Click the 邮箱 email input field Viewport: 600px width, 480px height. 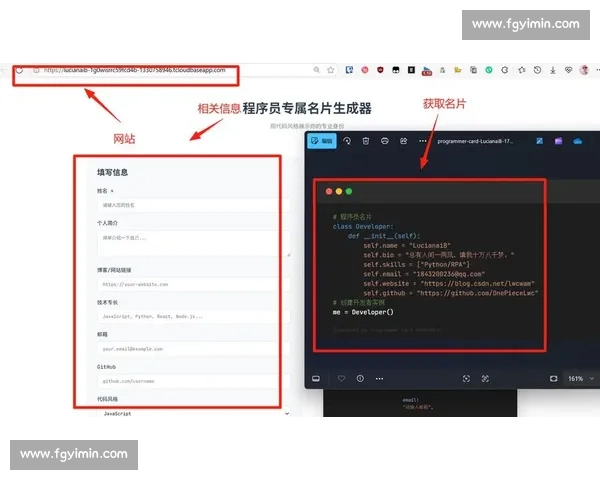point(193,349)
